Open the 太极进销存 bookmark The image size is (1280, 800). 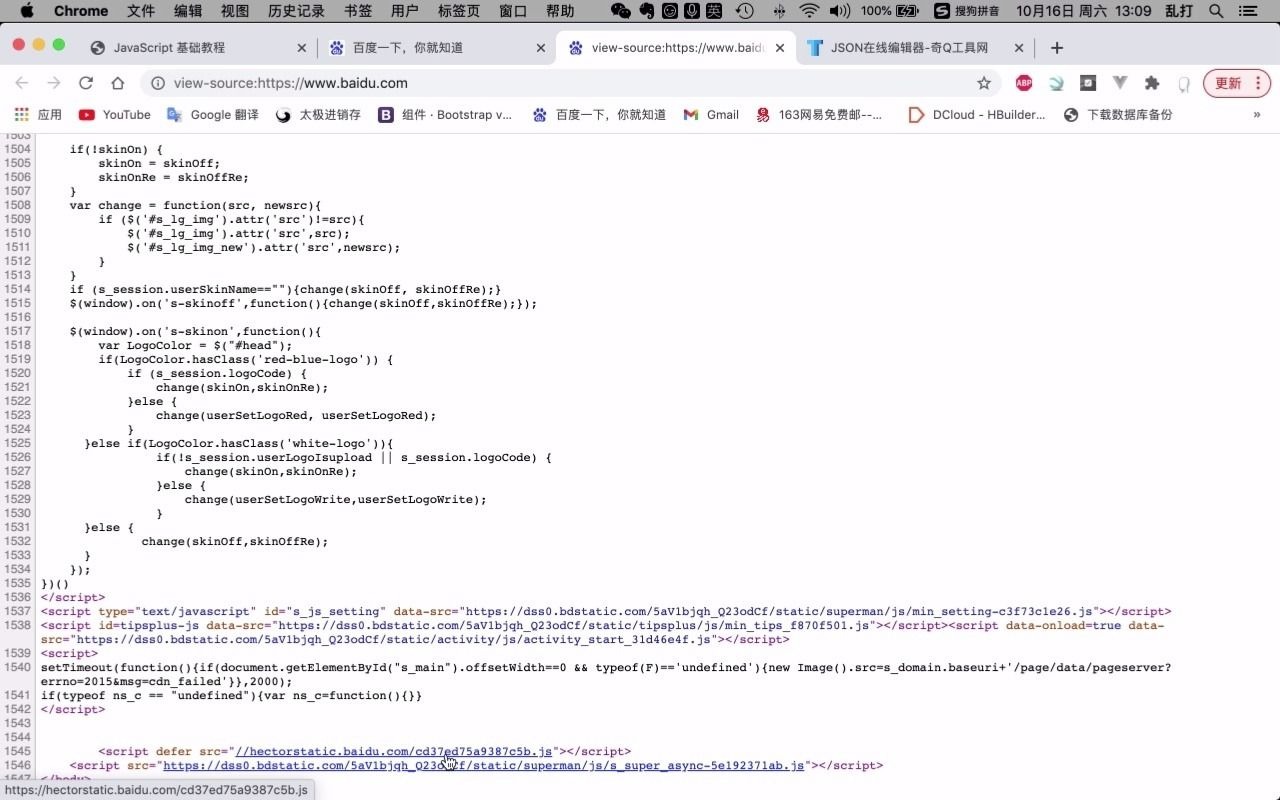[318, 115]
